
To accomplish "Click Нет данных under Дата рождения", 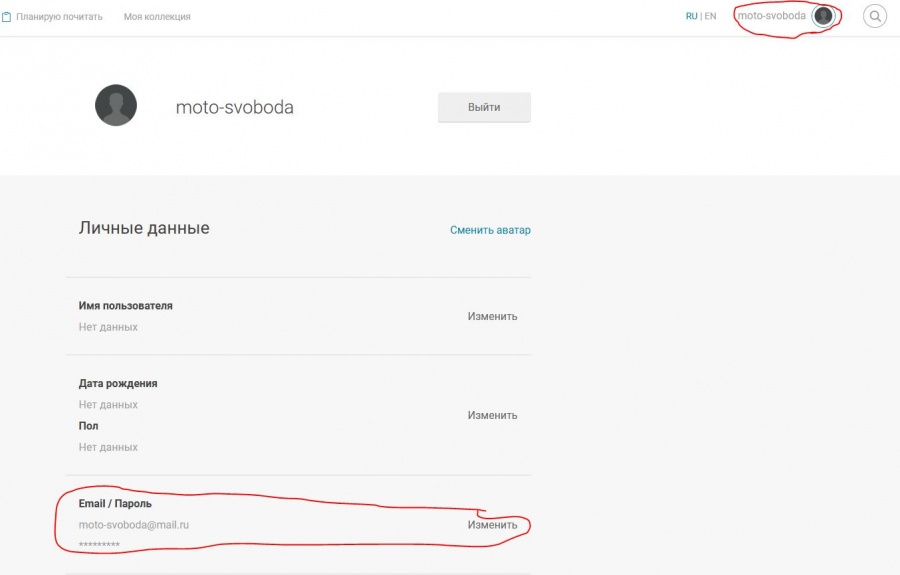I will (108, 405).
